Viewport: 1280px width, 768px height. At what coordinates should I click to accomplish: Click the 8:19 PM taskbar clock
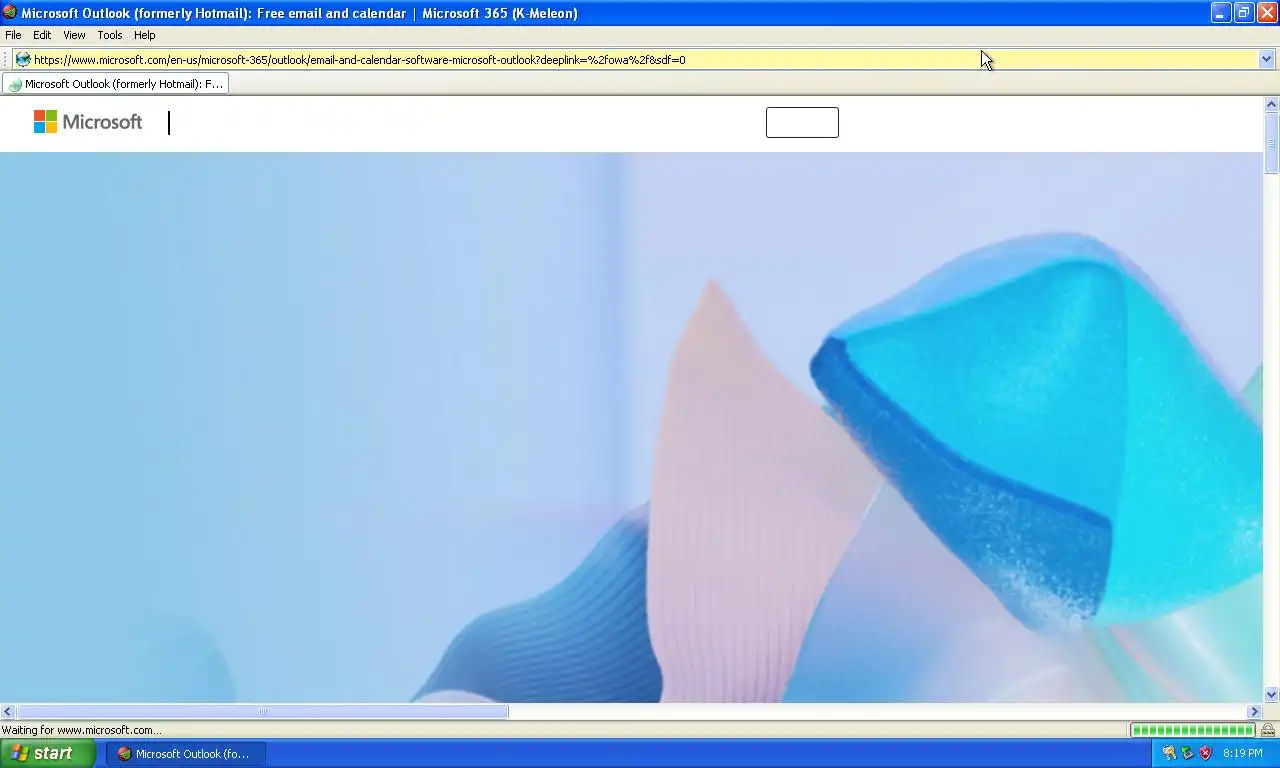(x=1243, y=754)
